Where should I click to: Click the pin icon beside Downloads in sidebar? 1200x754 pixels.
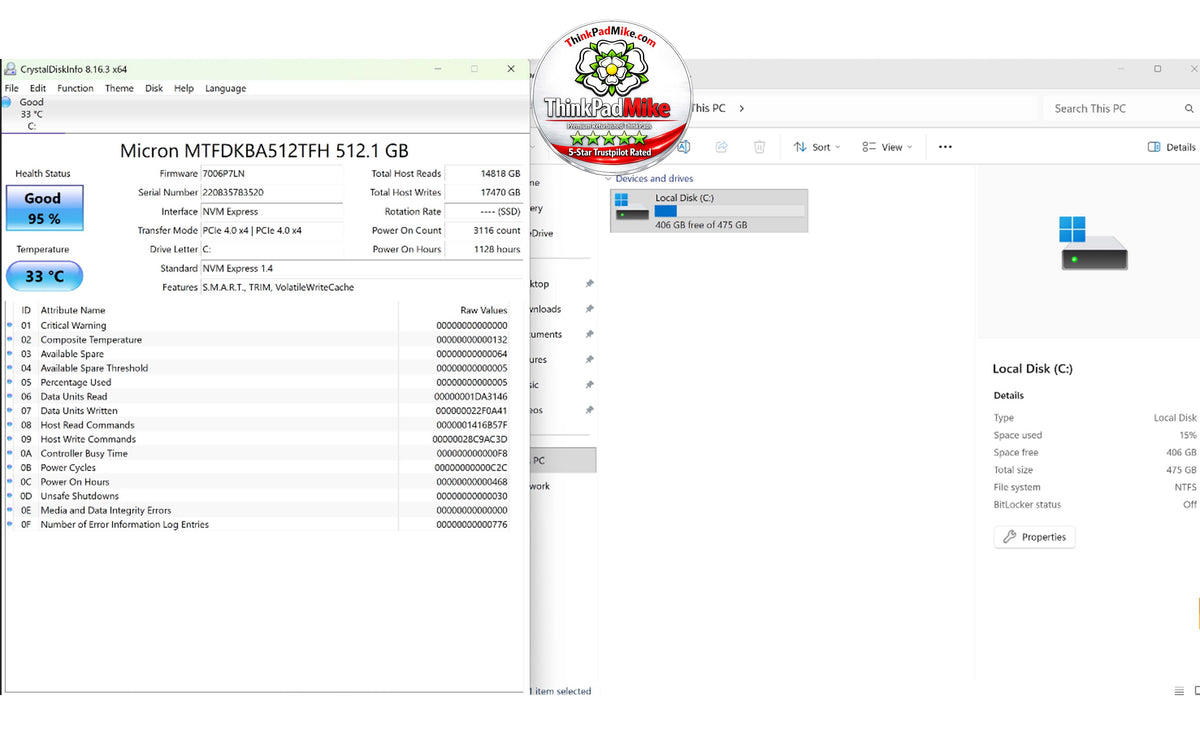pyautogui.click(x=589, y=309)
